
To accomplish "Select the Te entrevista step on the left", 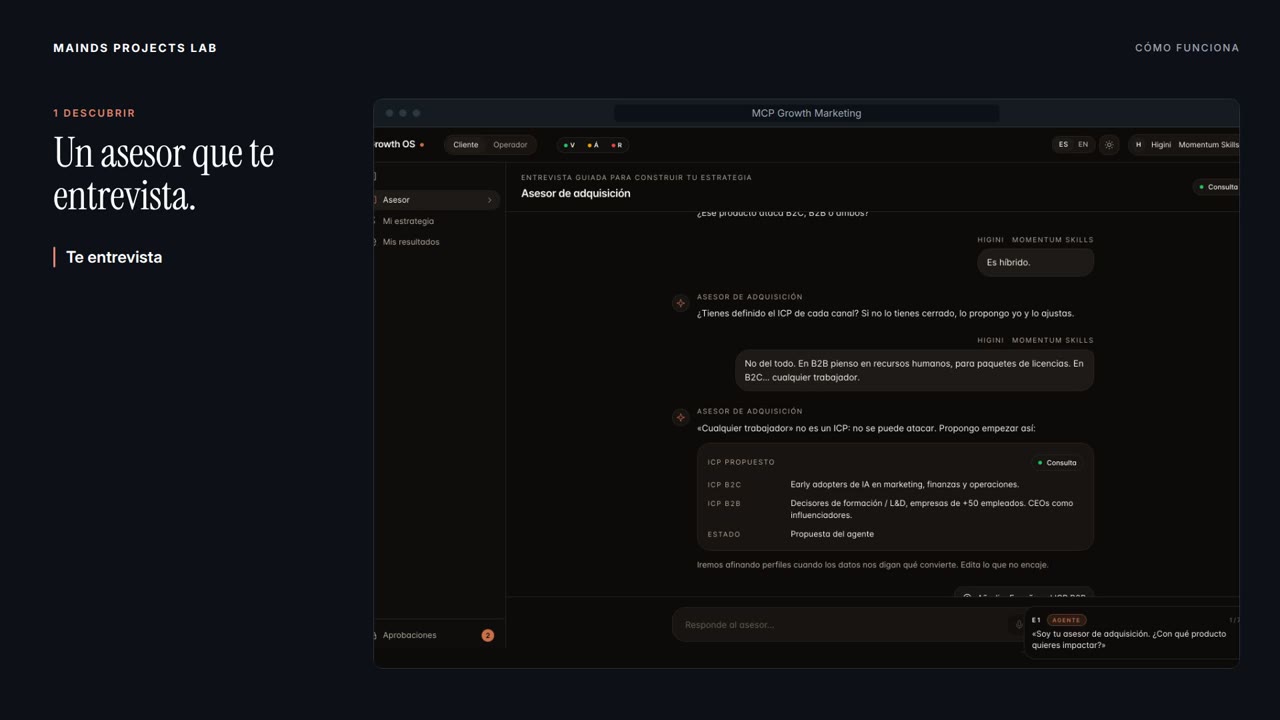I will (x=114, y=257).
